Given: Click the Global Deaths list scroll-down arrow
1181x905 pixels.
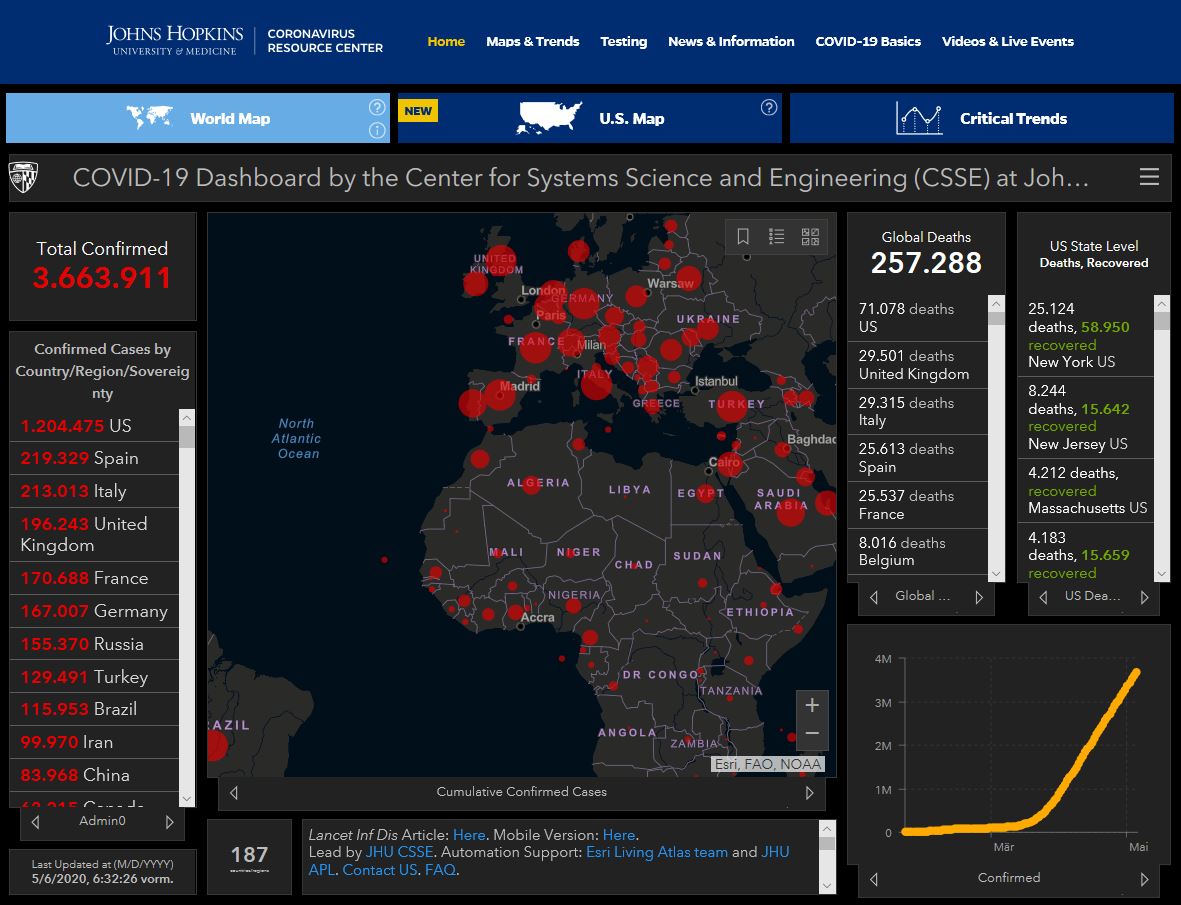Looking at the screenshot, I should (996, 574).
